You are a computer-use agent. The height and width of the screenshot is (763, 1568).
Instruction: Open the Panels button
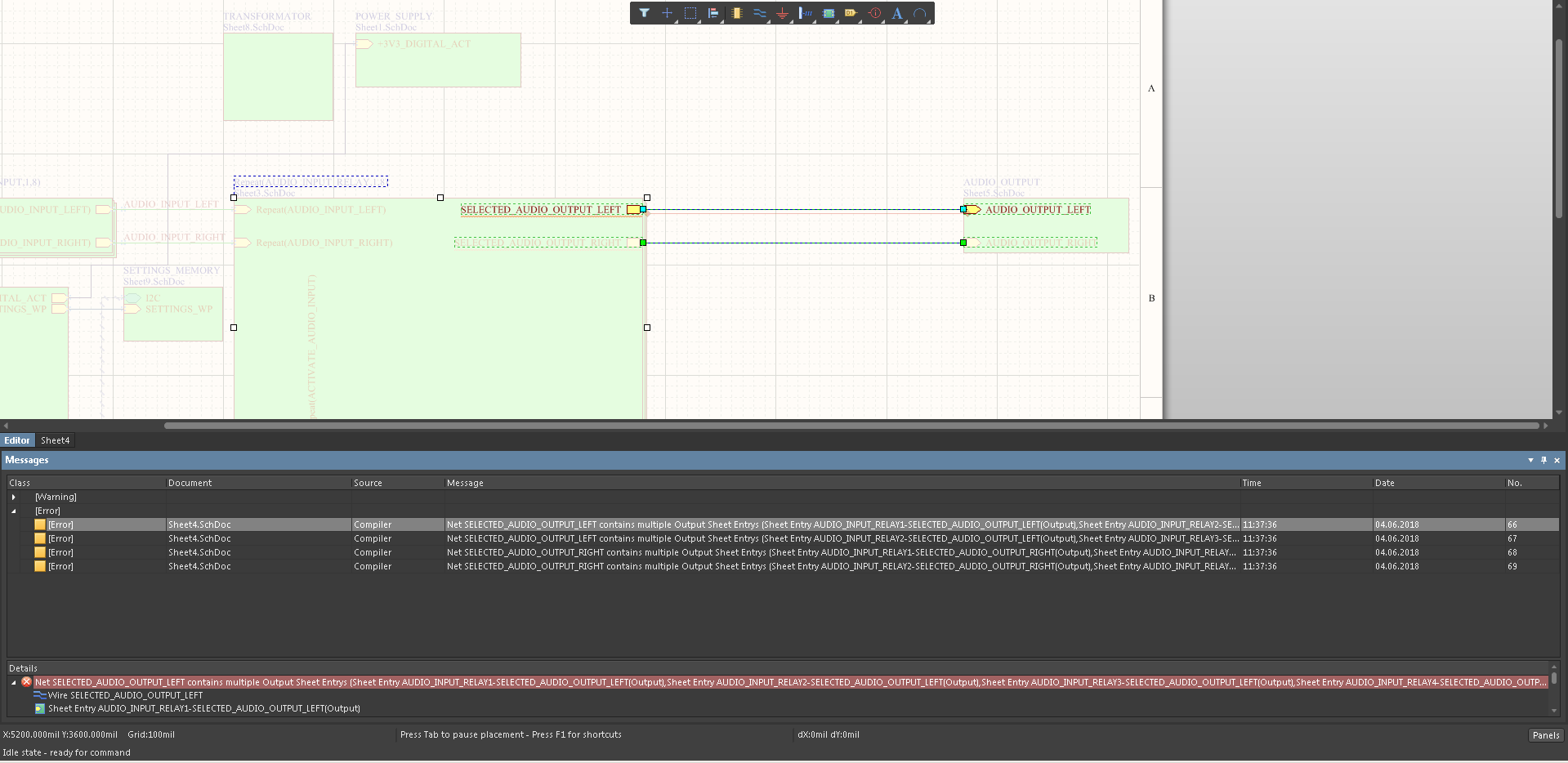click(1545, 735)
